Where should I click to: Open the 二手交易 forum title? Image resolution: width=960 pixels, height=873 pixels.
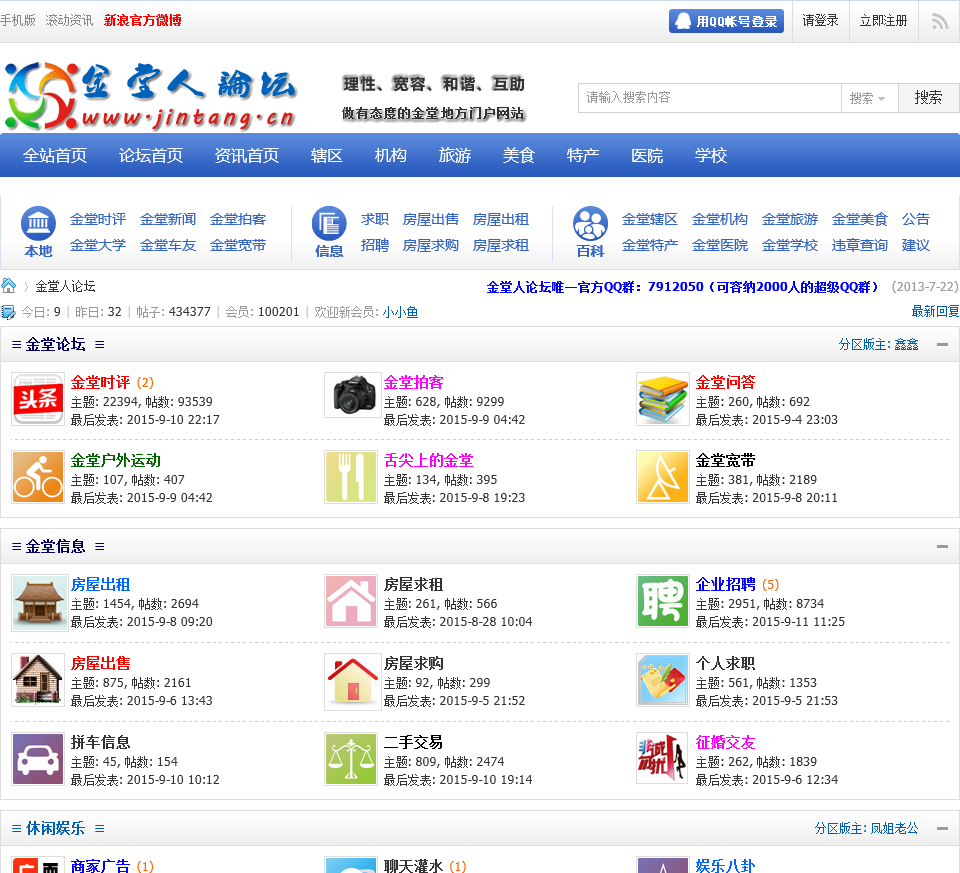413,743
